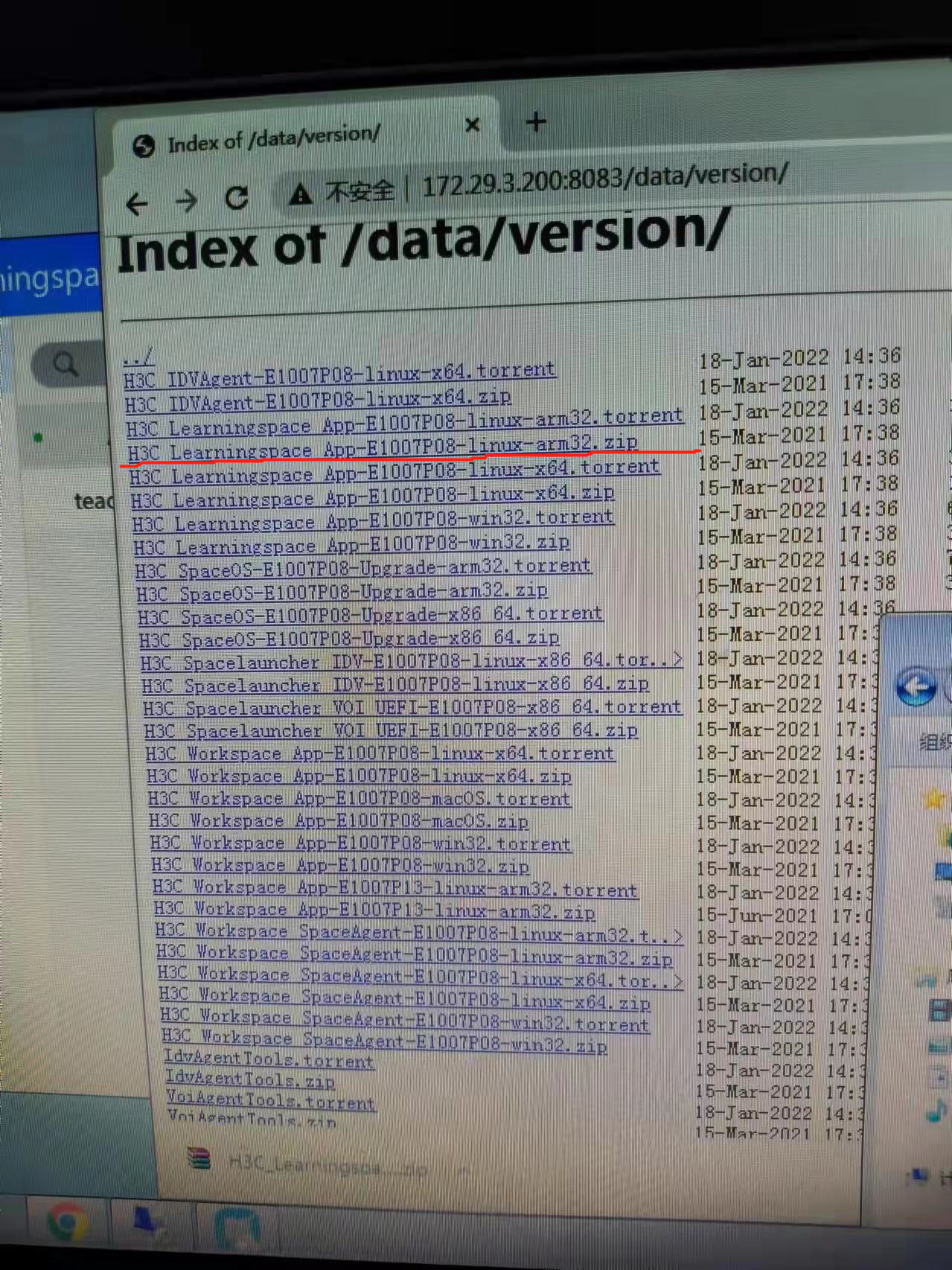Download IdvAgentTools.zip
Image resolution: width=952 pixels, height=1270 pixels.
(251, 1079)
